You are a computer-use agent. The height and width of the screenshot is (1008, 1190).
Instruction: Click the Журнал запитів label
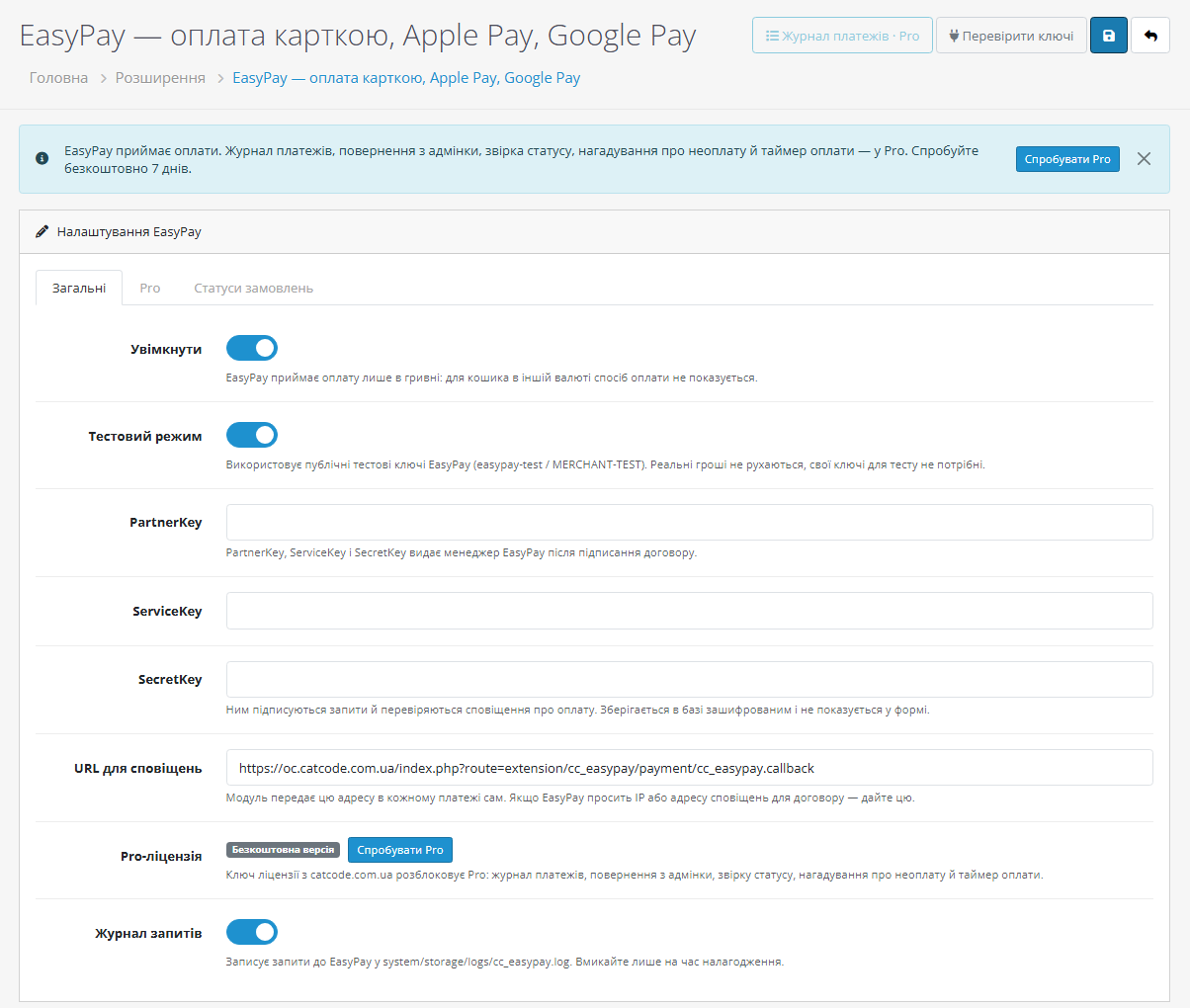click(x=148, y=933)
